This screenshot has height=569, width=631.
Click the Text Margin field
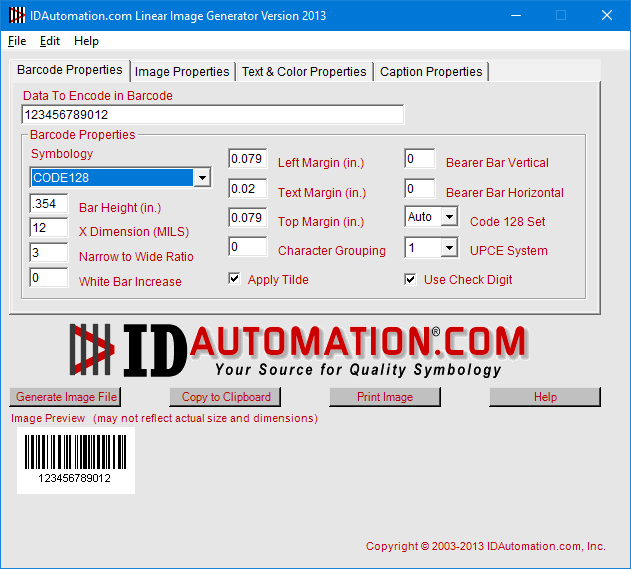coord(247,189)
